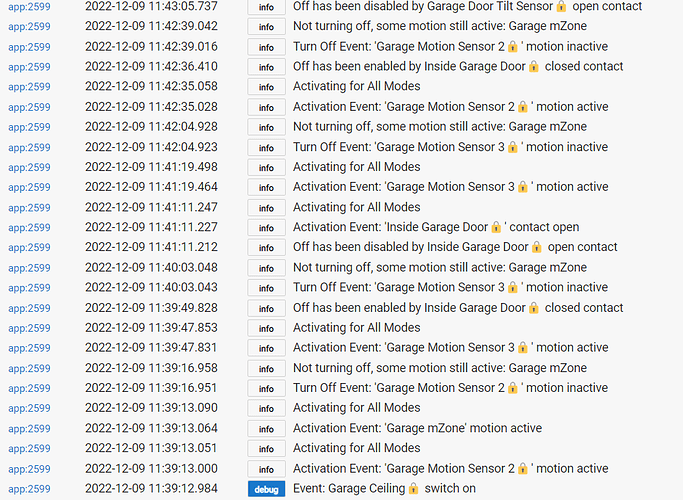This screenshot has width=683, height=500.
Task: Click lock icon in 11:42:39.016 Turn Off Event
Action: [x=512, y=46]
